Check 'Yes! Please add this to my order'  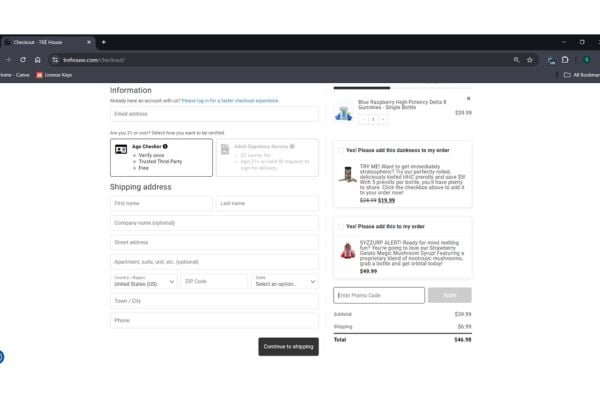click(341, 226)
